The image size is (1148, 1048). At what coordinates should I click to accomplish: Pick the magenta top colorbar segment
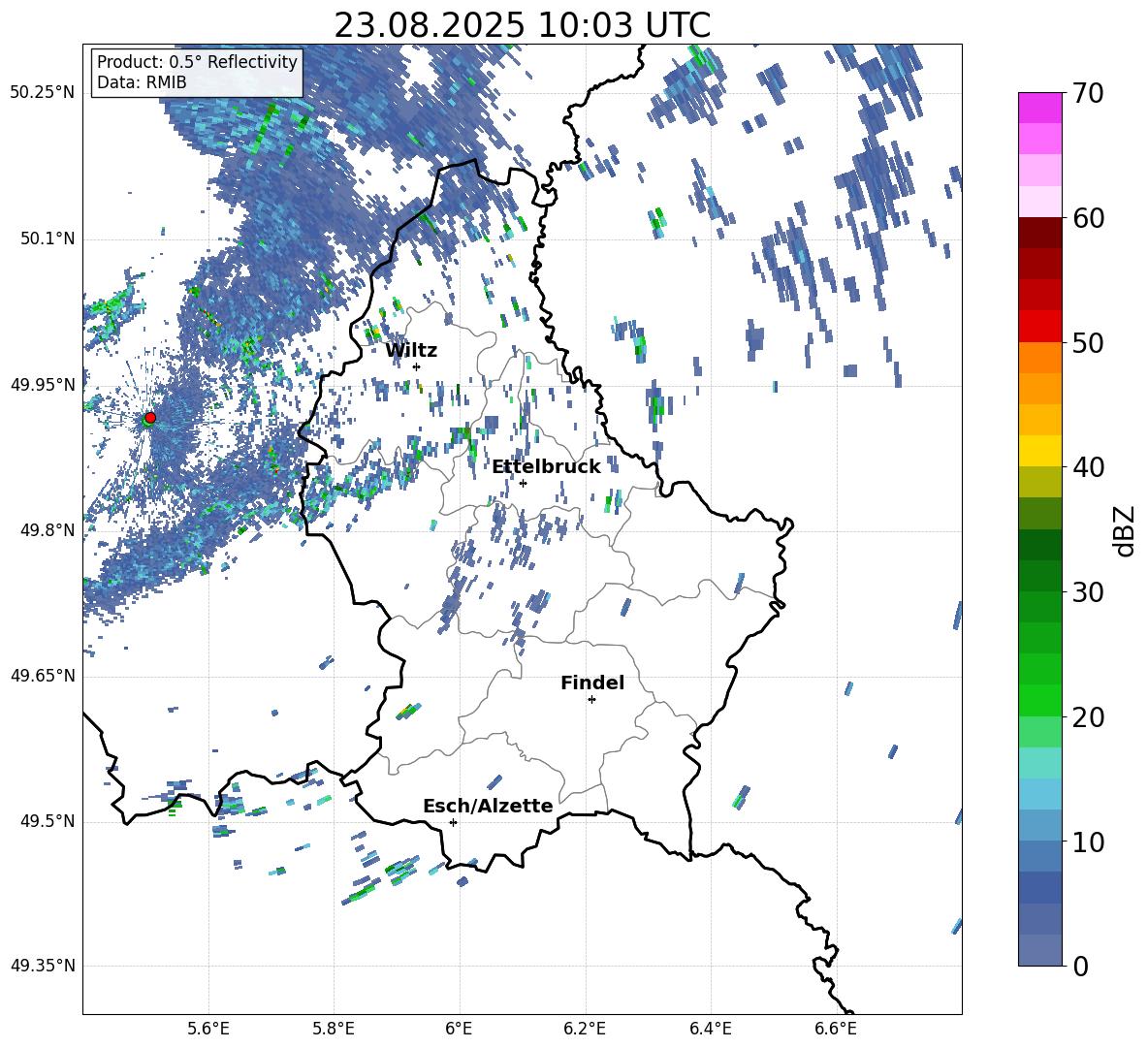pyautogui.click(x=1039, y=109)
